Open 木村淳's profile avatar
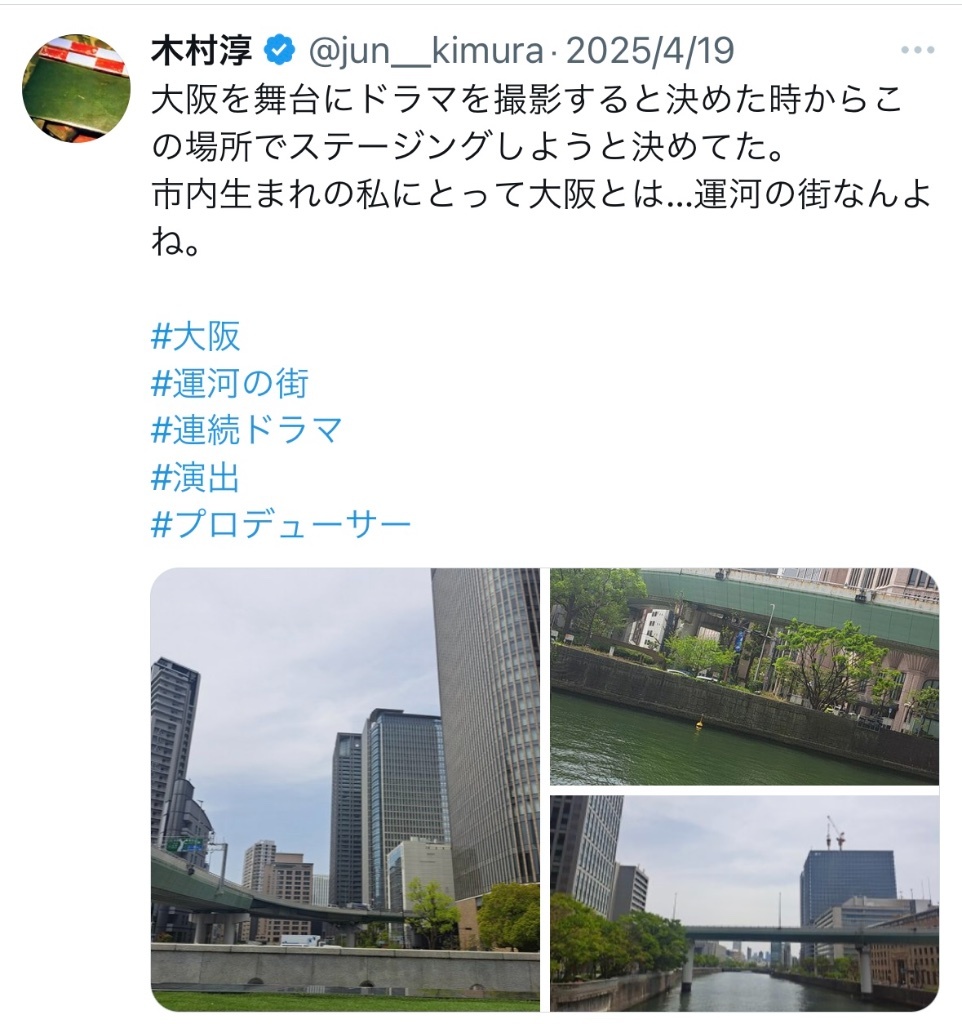 pos(76,88)
